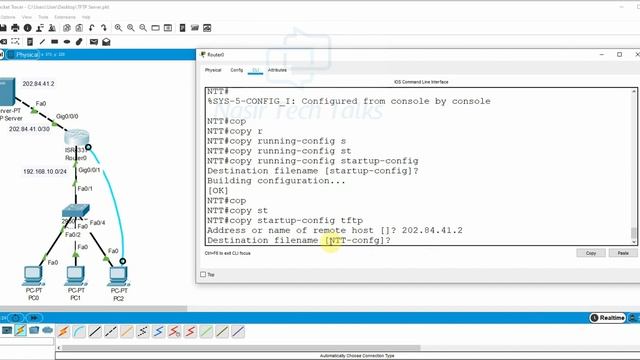This screenshot has width=640, height=360.
Task: Pick the Serial DCE cable with clock
Action: [x=174, y=331]
